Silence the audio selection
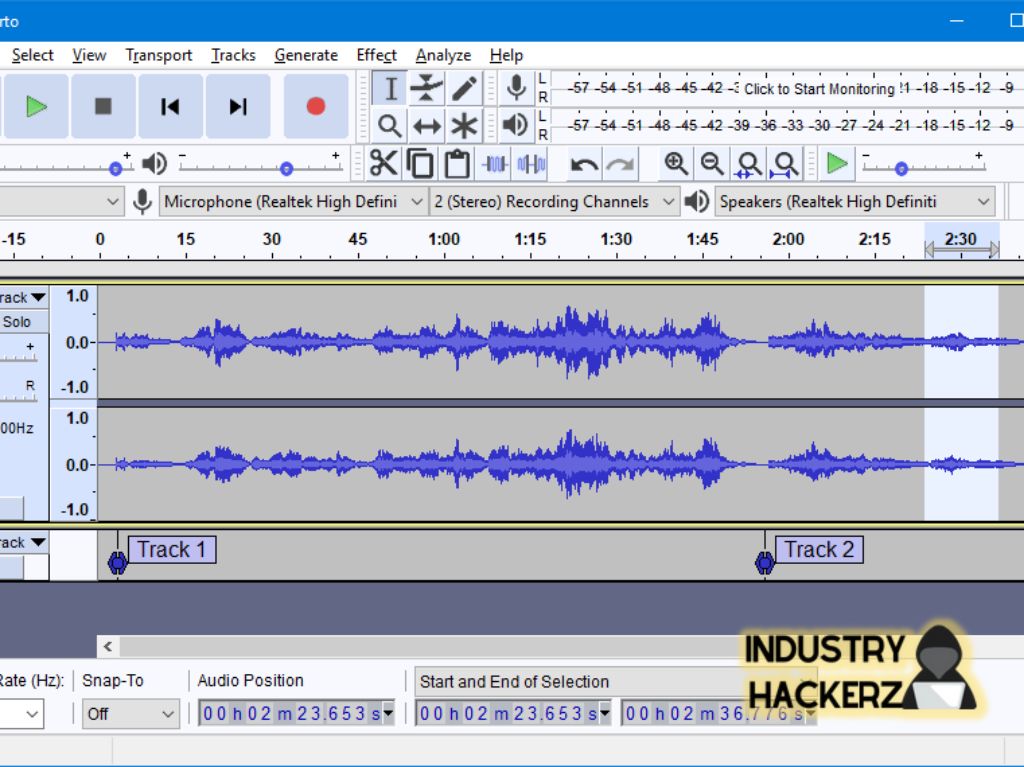The image size is (1024, 767). click(531, 163)
